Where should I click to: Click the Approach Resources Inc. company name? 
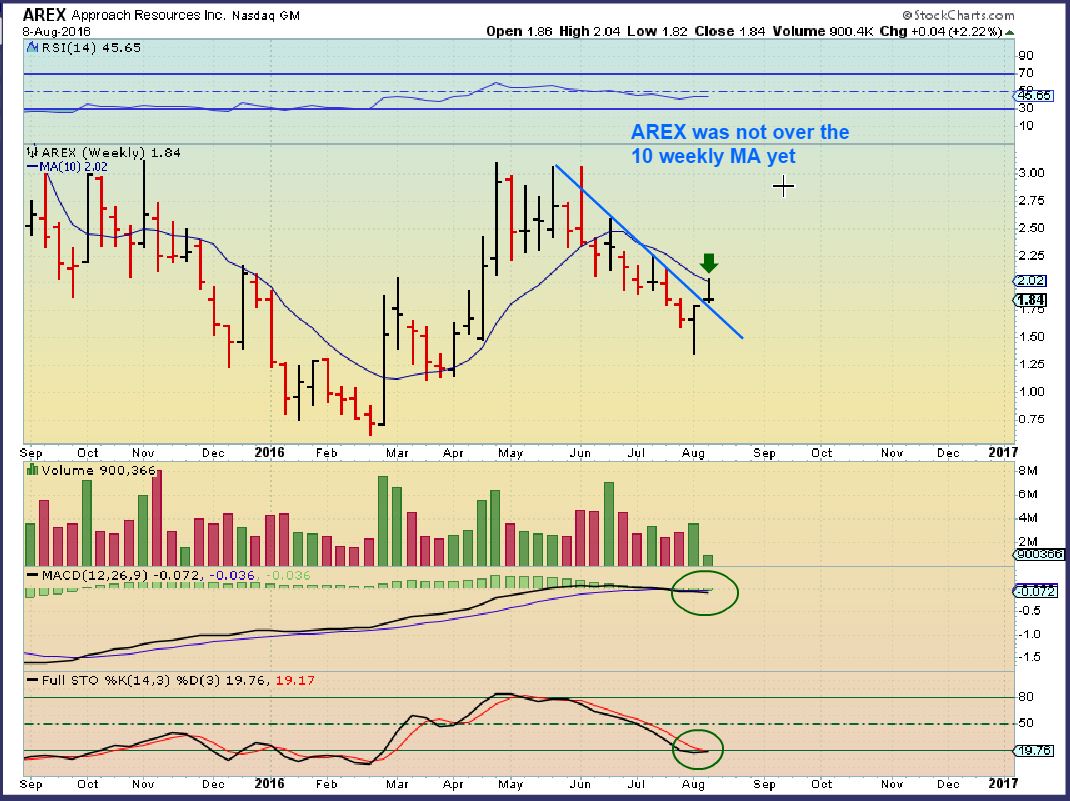149,15
